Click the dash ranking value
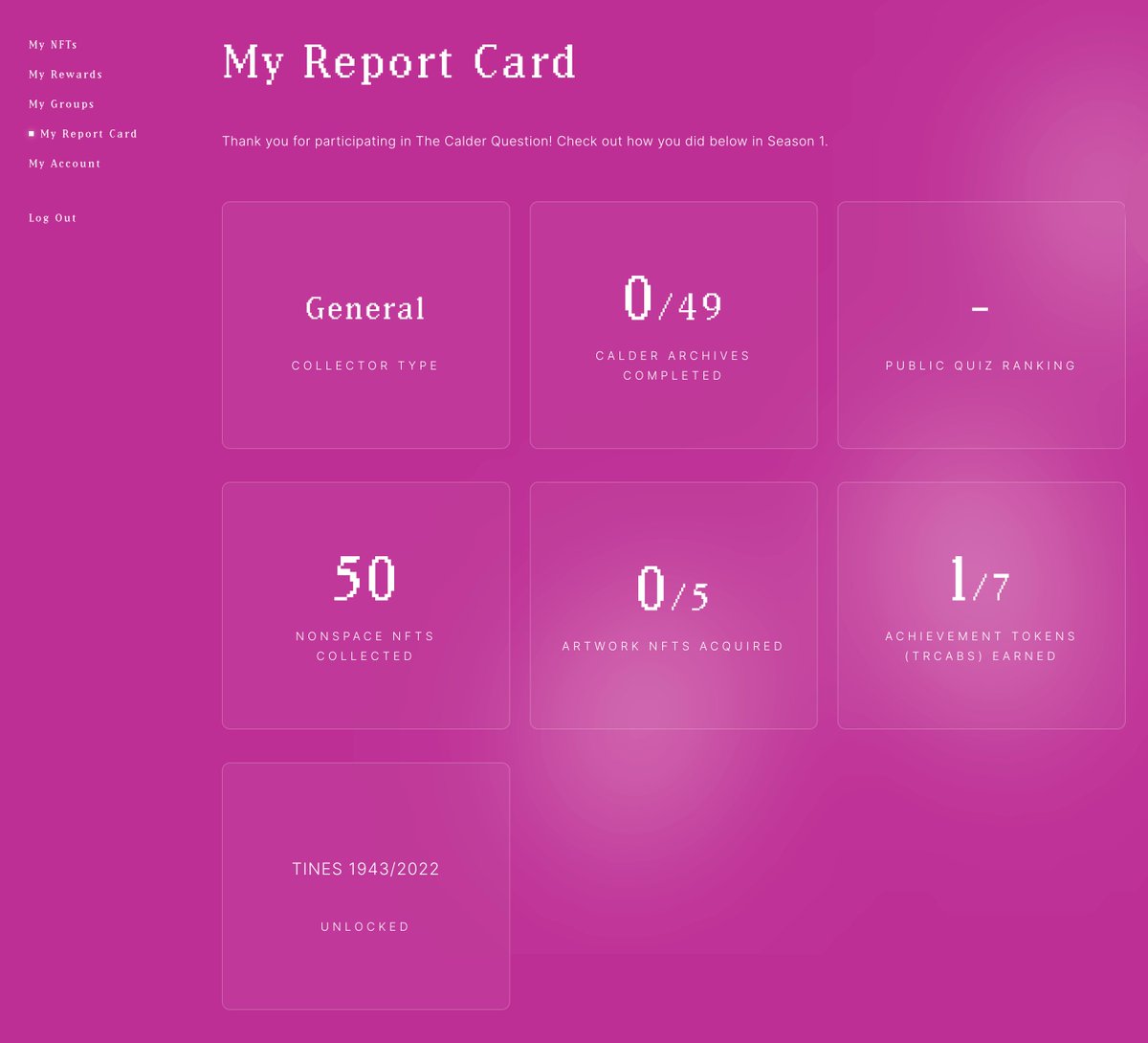Image resolution: width=1148 pixels, height=1043 pixels. [981, 308]
